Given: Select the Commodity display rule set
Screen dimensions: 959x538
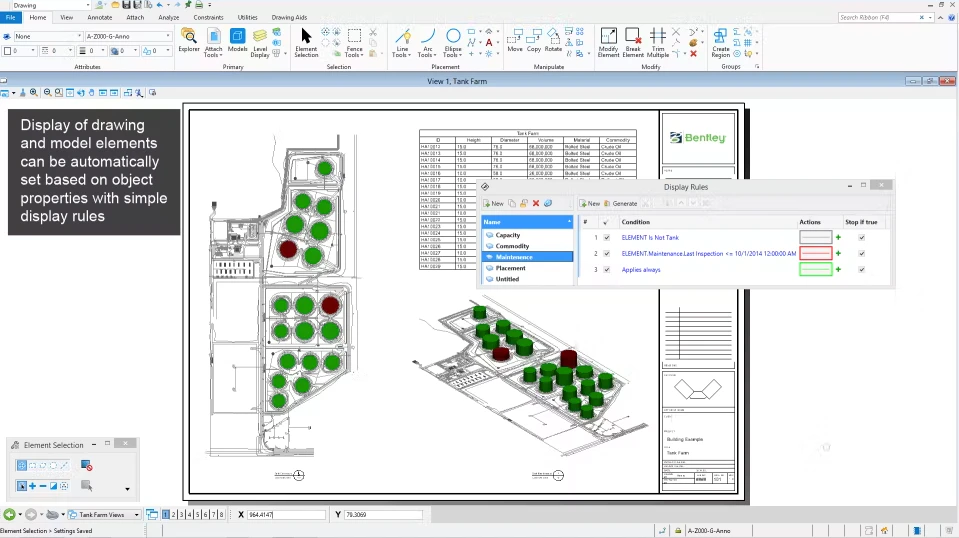Looking at the screenshot, I should point(513,246).
